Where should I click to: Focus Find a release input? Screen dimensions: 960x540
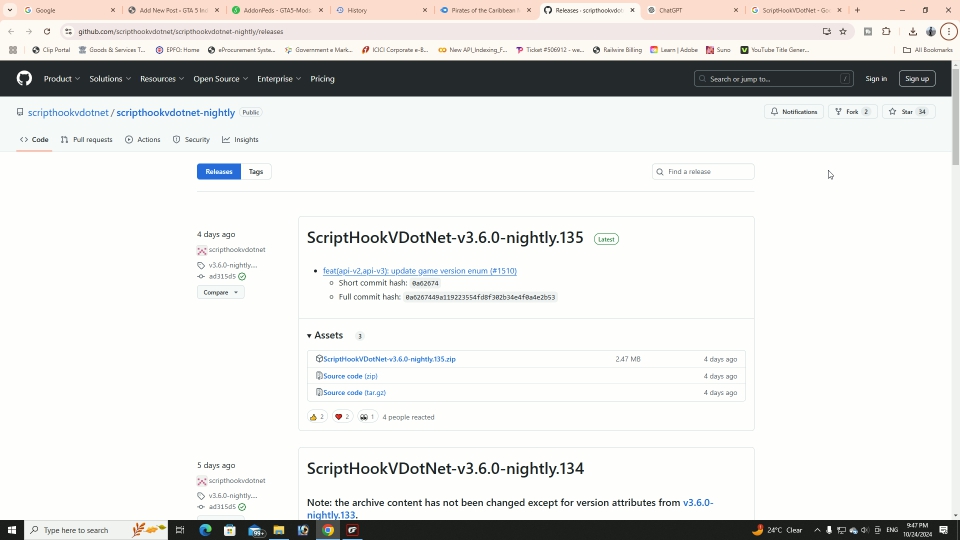pyautogui.click(x=703, y=171)
